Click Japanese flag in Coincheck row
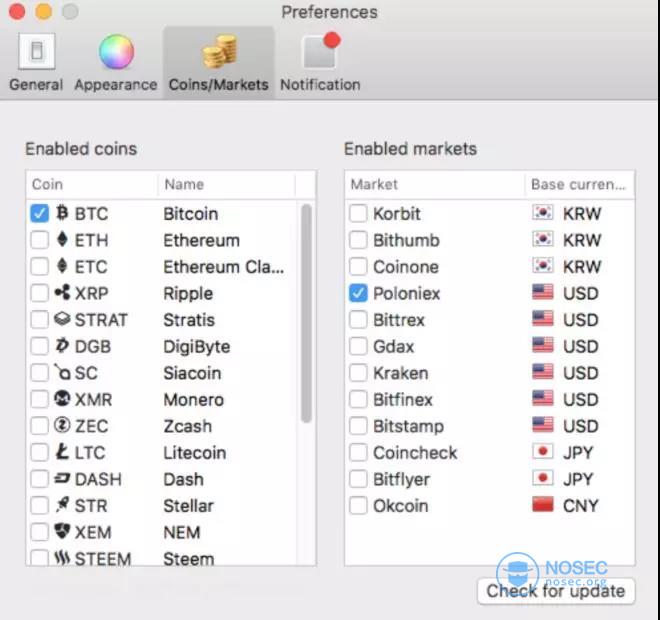This screenshot has height=620, width=660. (543, 451)
